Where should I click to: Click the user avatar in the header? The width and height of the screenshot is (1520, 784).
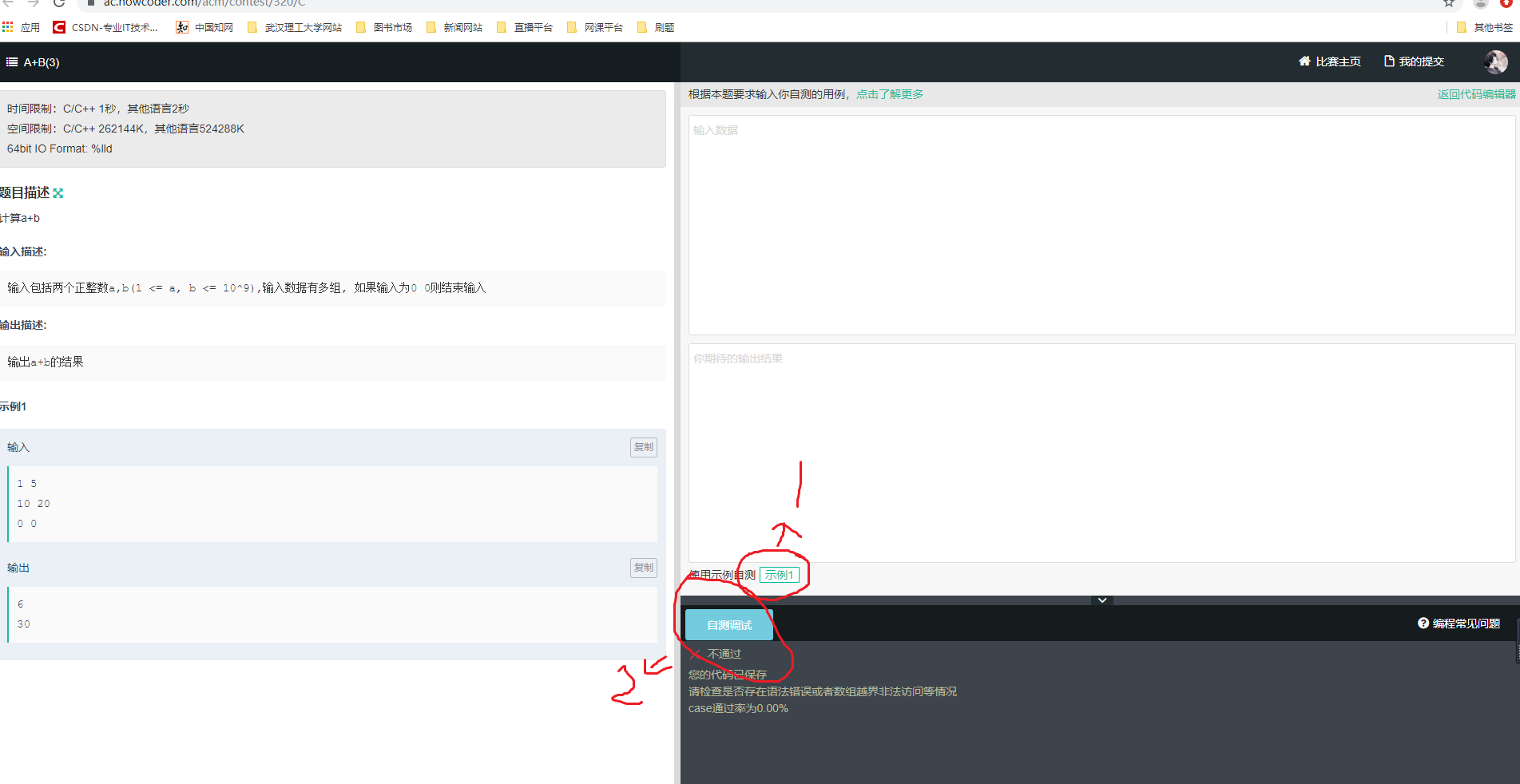[x=1496, y=61]
